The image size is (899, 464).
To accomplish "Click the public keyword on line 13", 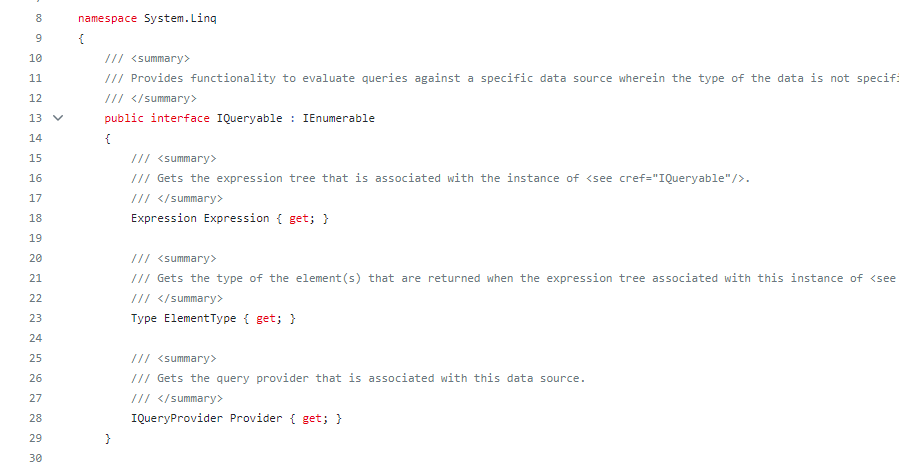I will coord(124,118).
